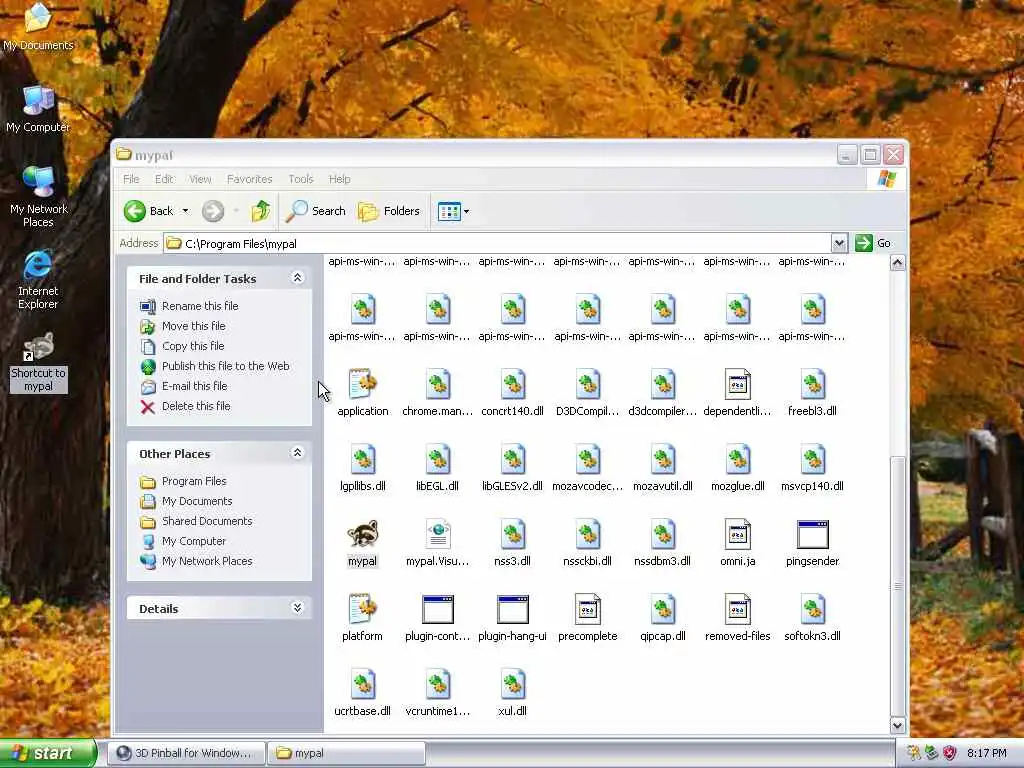The image size is (1024, 768).
Task: Select freebl3.dll file
Action: pos(813,384)
